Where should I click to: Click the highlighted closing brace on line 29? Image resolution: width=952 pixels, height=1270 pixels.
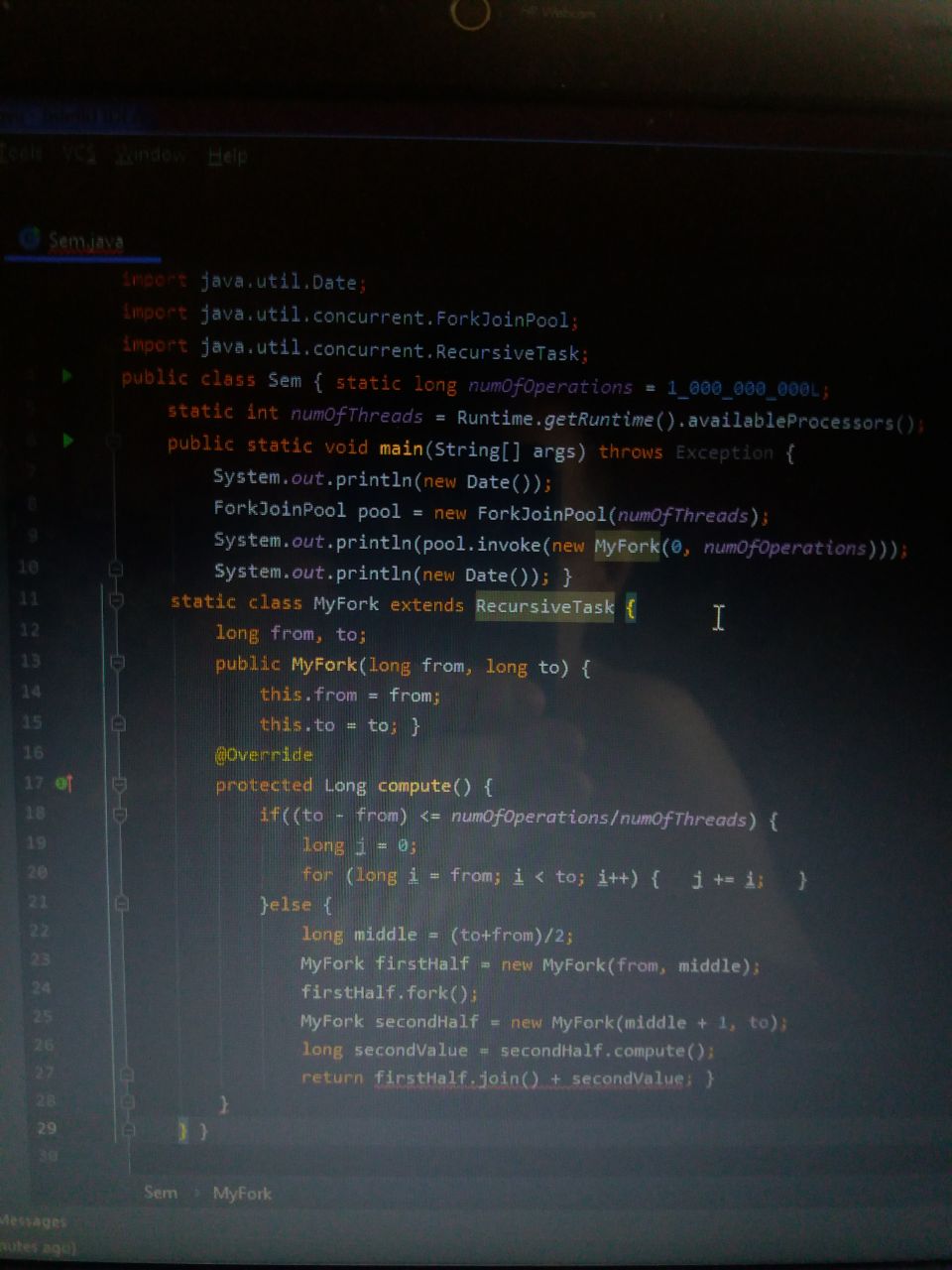182,1130
